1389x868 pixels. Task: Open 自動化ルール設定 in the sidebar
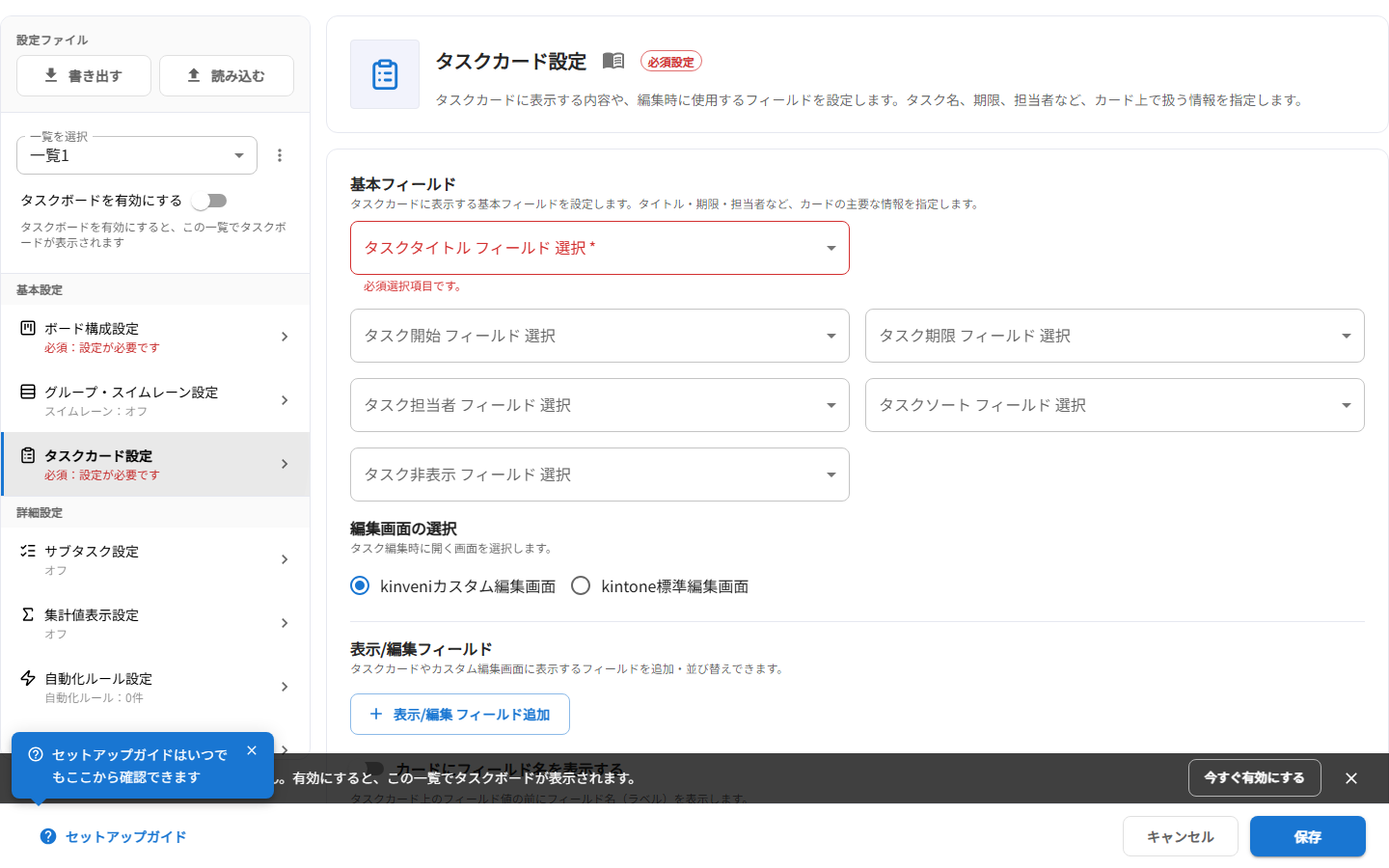(x=155, y=687)
